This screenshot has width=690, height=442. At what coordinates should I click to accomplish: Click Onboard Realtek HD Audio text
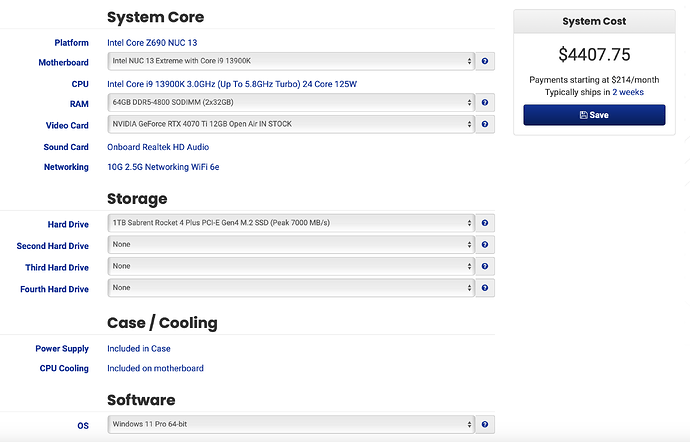158,147
